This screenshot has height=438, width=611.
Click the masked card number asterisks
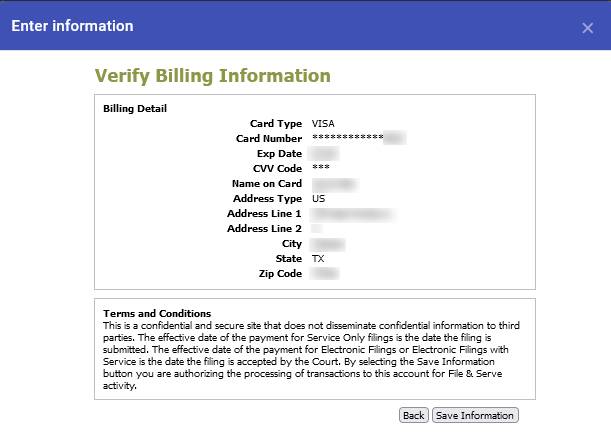coord(347,138)
